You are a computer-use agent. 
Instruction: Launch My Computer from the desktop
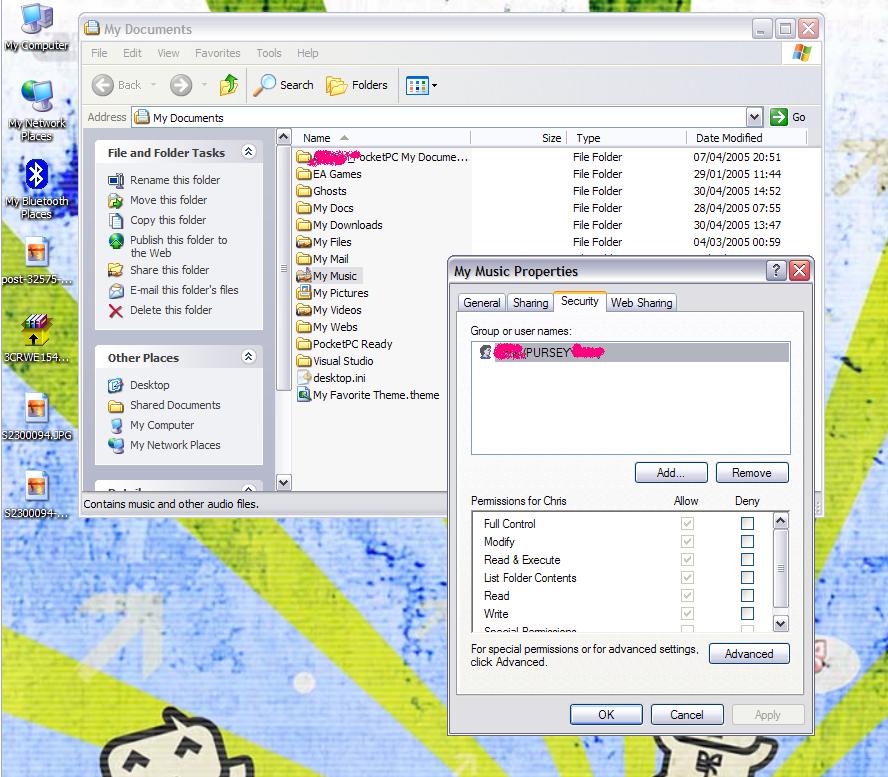coord(37,15)
